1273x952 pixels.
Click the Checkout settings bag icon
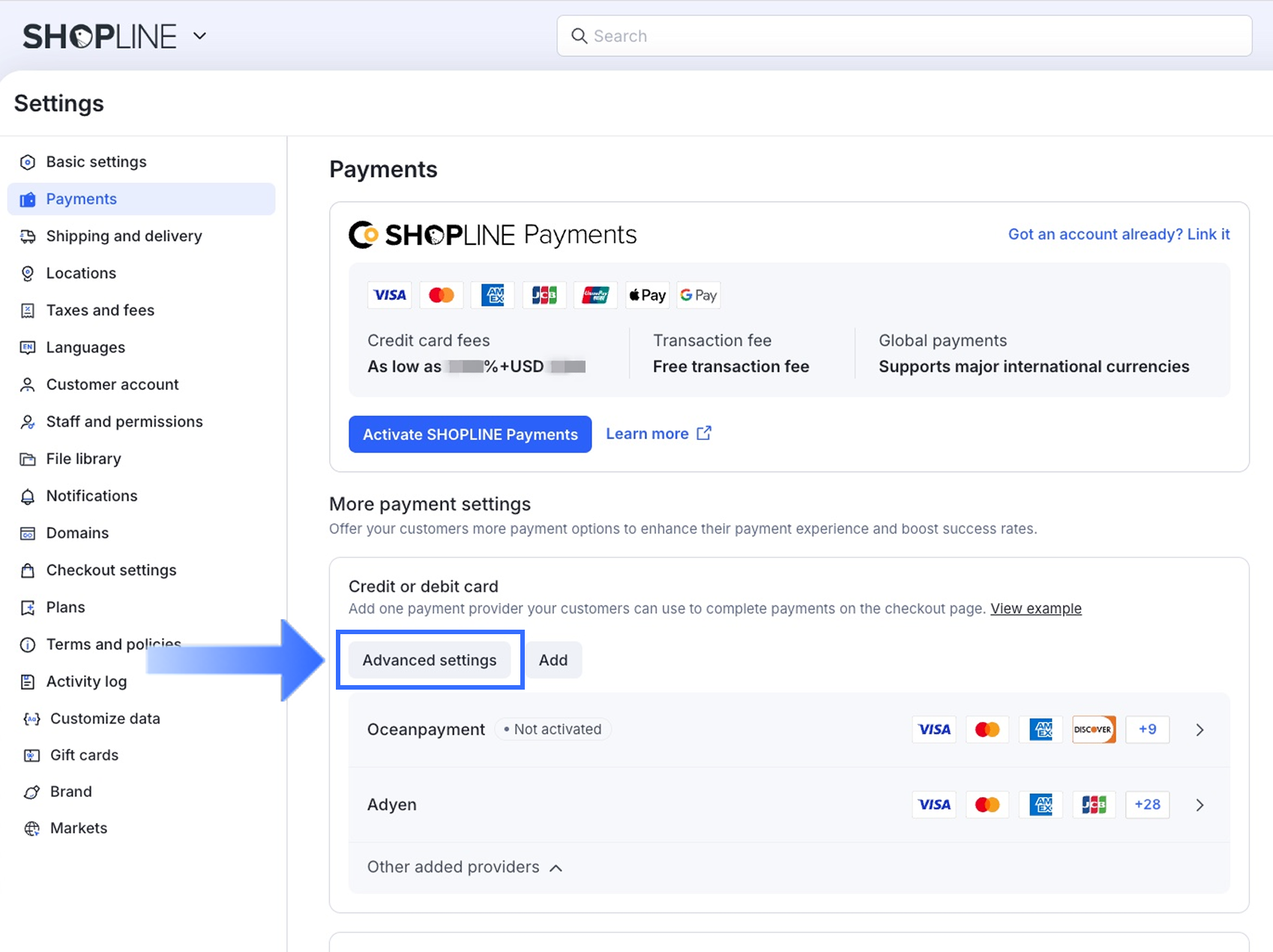pos(28,570)
